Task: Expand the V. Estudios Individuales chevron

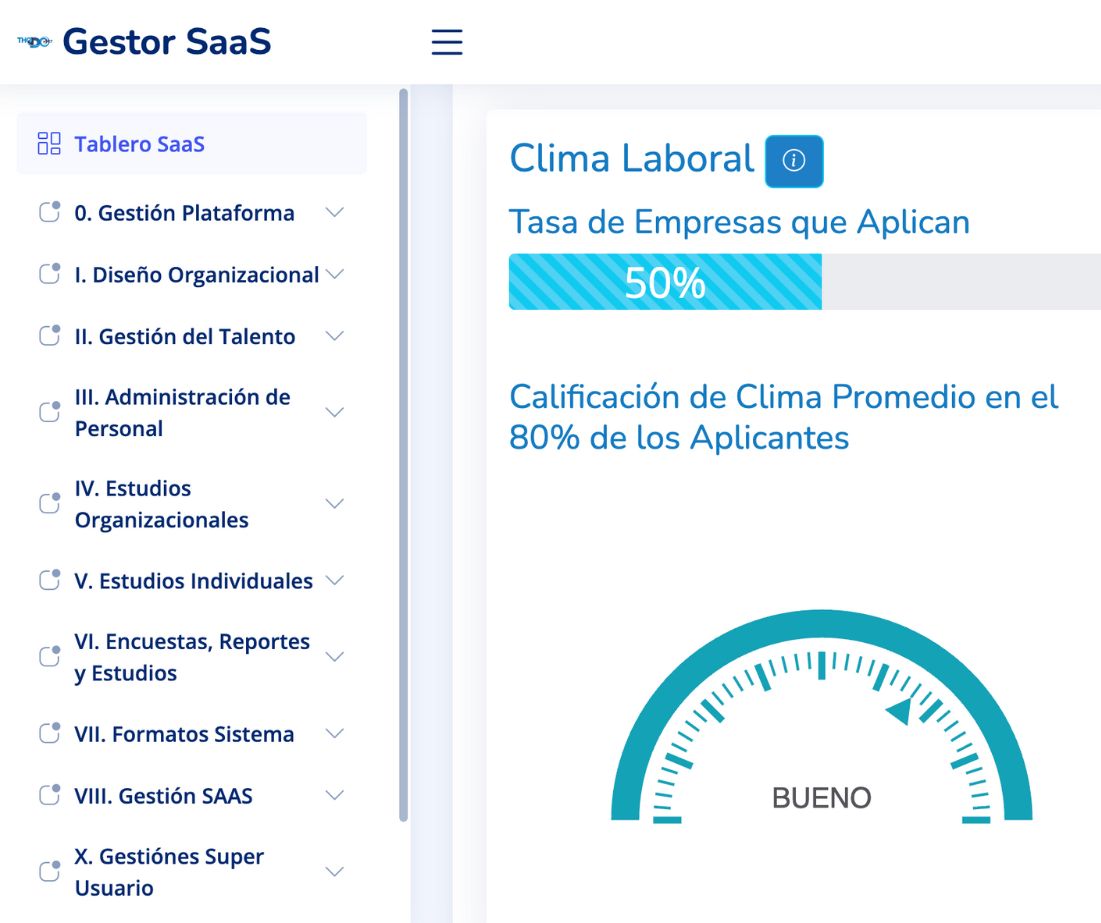Action: (x=335, y=580)
